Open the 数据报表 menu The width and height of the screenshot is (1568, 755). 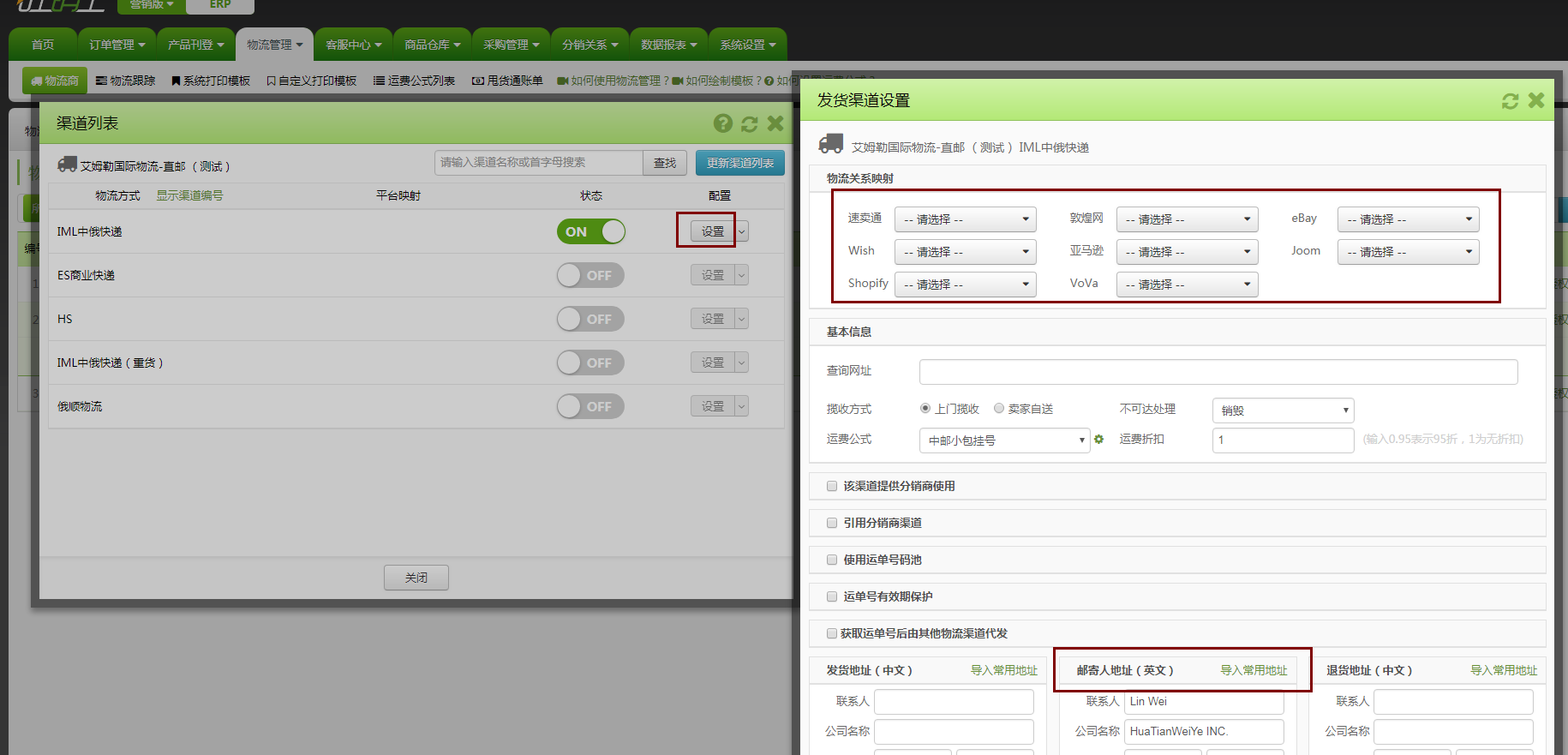[x=668, y=45]
